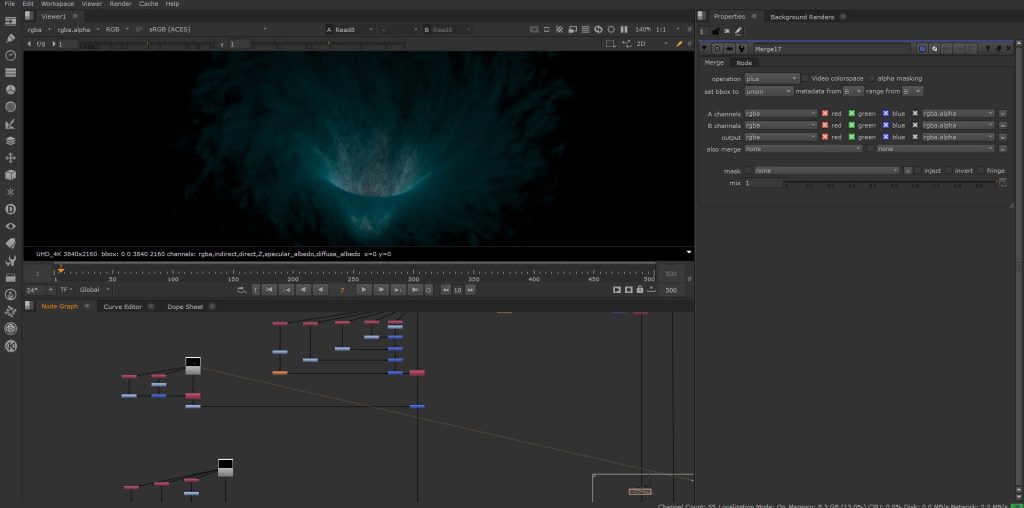Toggle the viewer paint pencil icon
1024x508 pixels.
[679, 44]
